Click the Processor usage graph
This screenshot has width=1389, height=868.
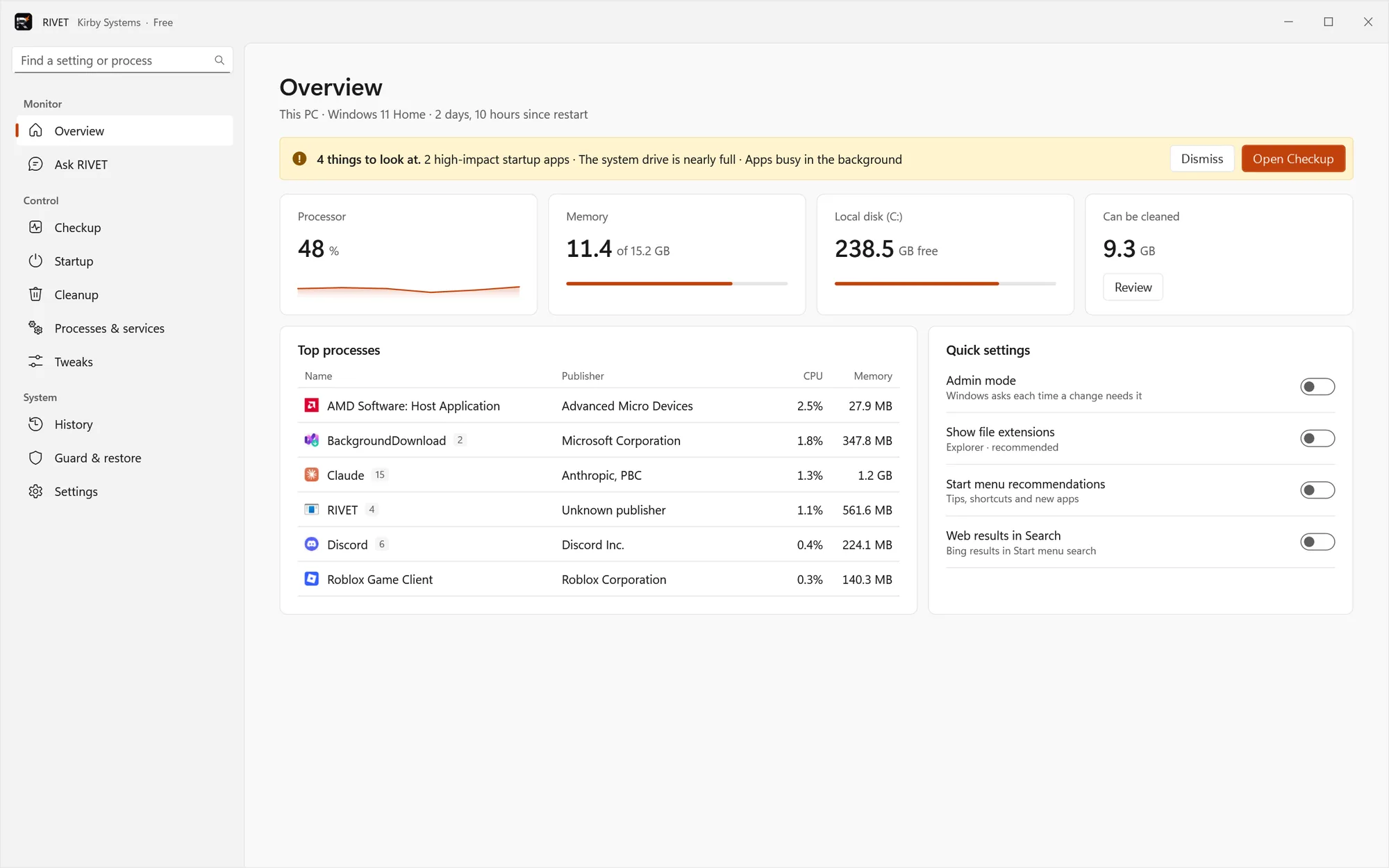point(408,290)
